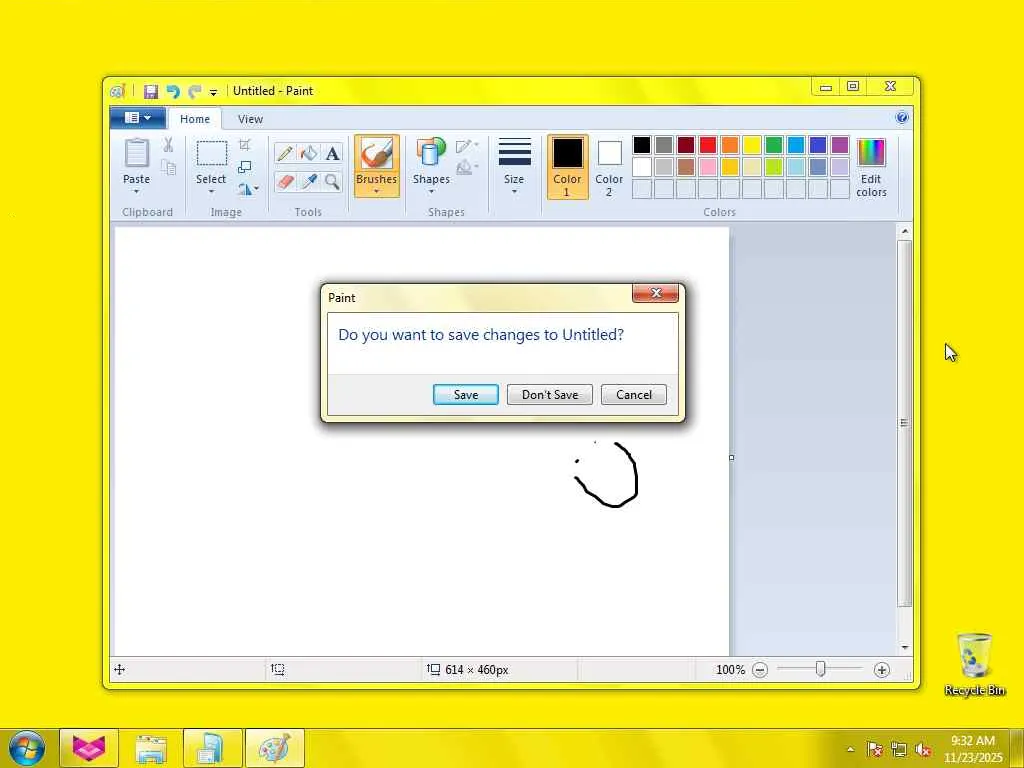Open the Shape outline dropdown
Image resolution: width=1024 pixels, height=768 pixels.
tap(467, 146)
